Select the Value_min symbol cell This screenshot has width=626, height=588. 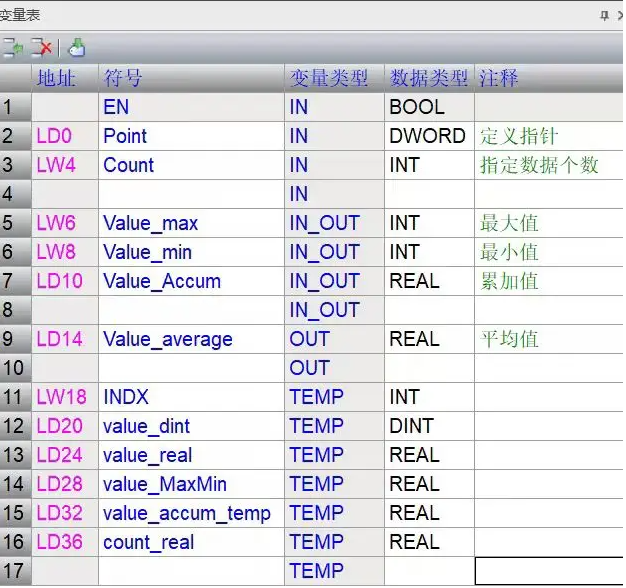191,252
